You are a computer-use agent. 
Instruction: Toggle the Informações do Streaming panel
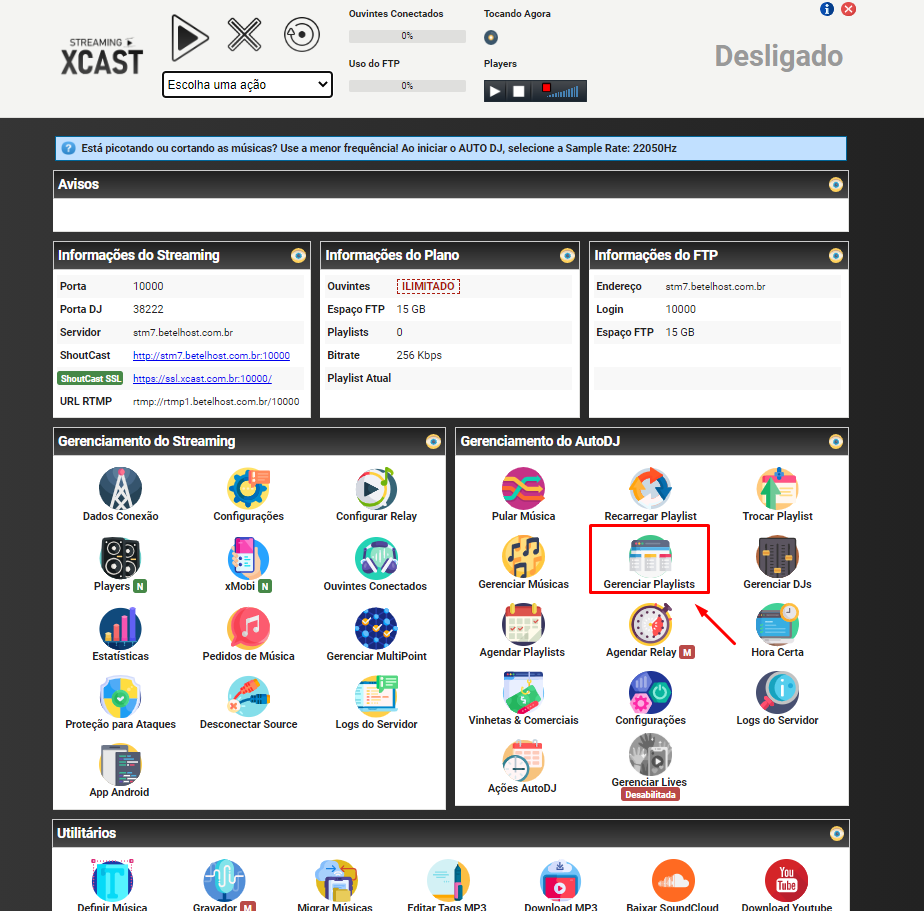pyautogui.click(x=298, y=256)
